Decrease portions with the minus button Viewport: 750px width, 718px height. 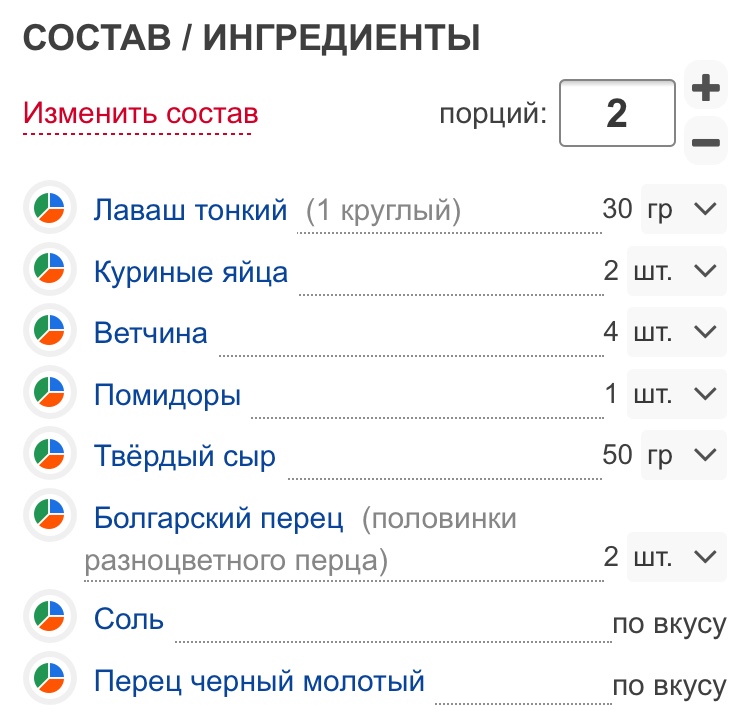pyautogui.click(x=706, y=142)
